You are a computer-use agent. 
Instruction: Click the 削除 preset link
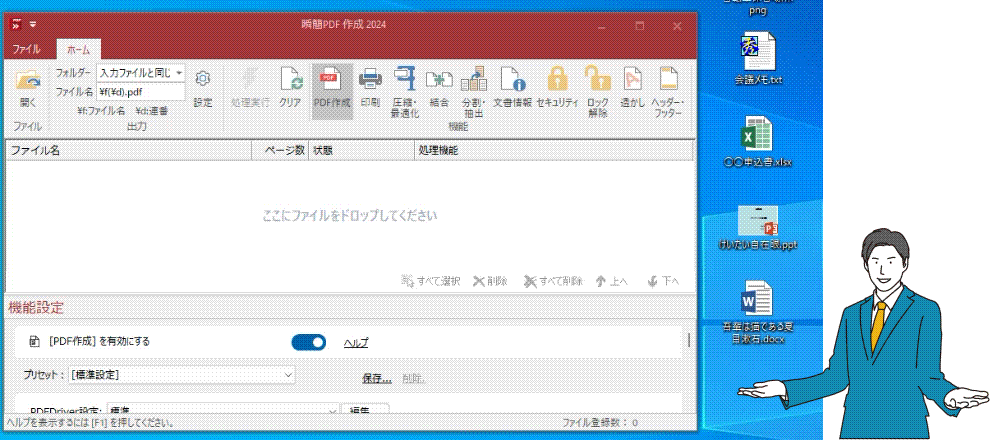click(413, 378)
